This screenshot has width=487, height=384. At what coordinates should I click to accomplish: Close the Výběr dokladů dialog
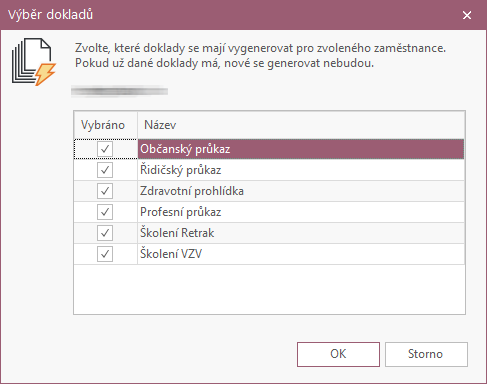click(x=467, y=15)
